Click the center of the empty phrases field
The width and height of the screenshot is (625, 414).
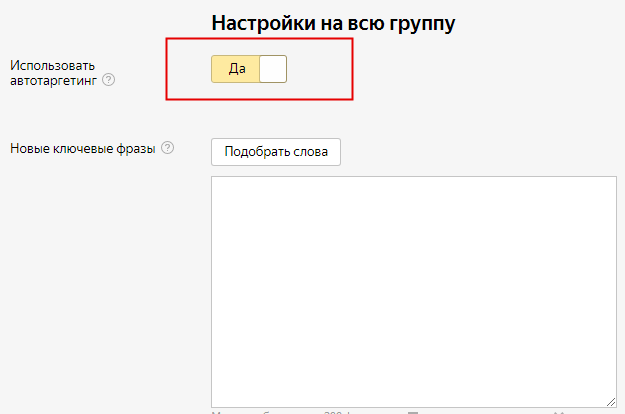413,291
